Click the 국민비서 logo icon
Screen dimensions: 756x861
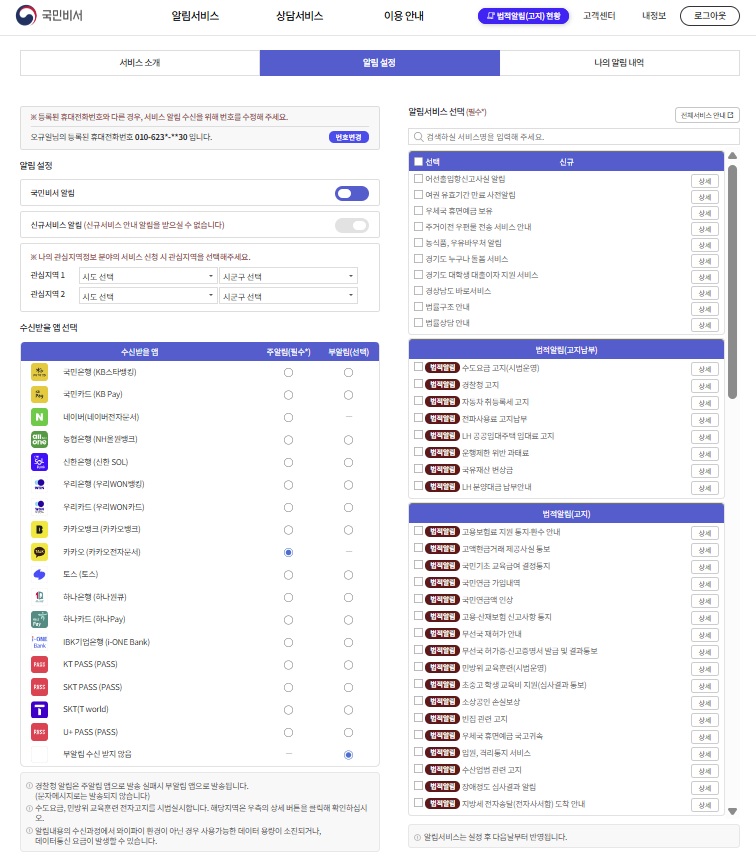(x=25, y=15)
